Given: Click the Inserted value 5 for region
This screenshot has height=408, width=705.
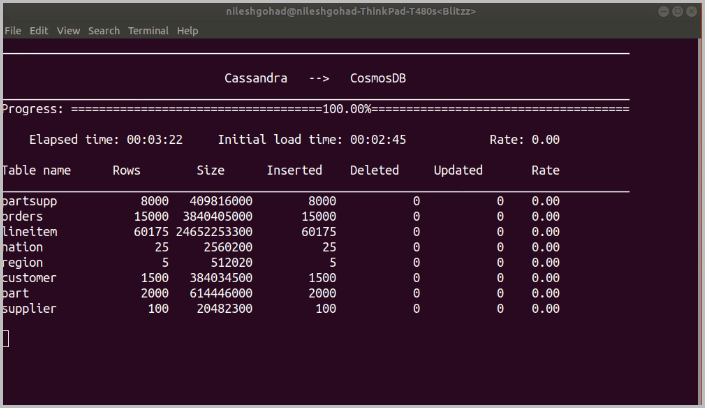Looking at the screenshot, I should [x=333, y=263].
